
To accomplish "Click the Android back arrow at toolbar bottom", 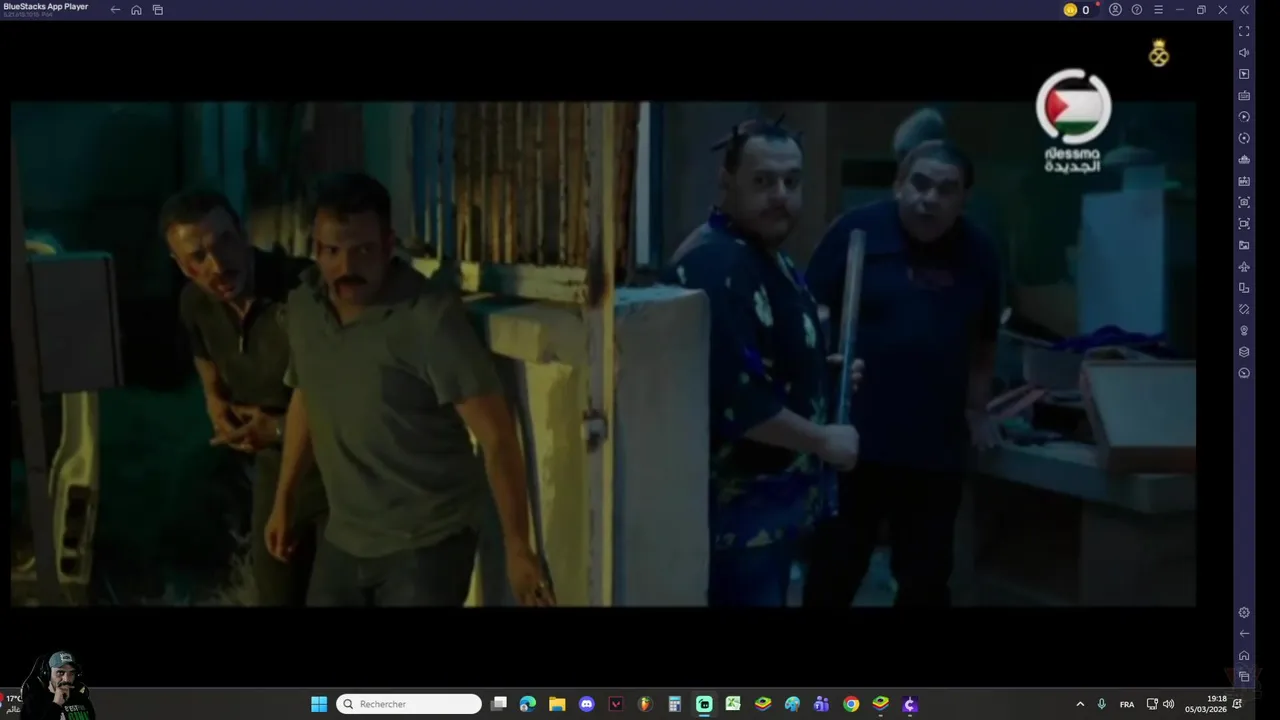I will pos(1244,633).
